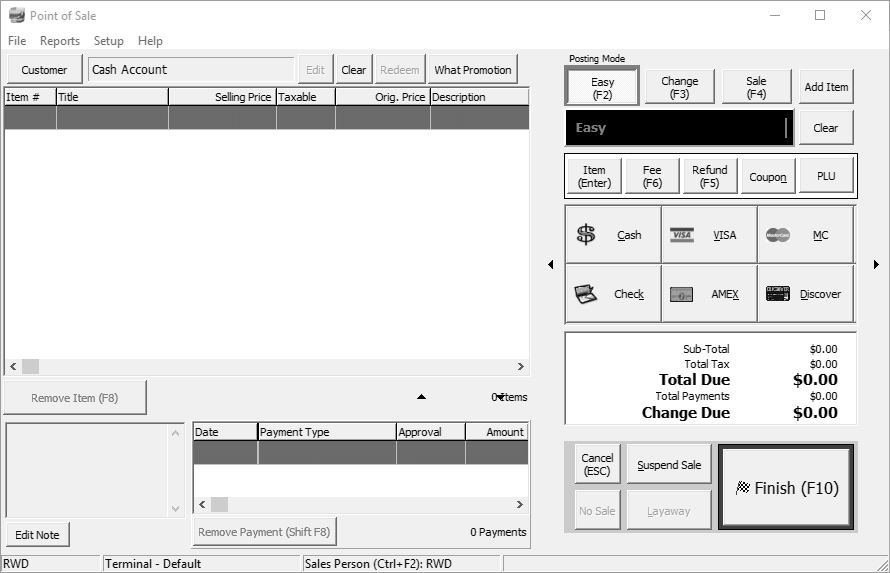The image size is (890, 573).
Task: Click Description column header
Action: pyautogui.click(x=480, y=97)
